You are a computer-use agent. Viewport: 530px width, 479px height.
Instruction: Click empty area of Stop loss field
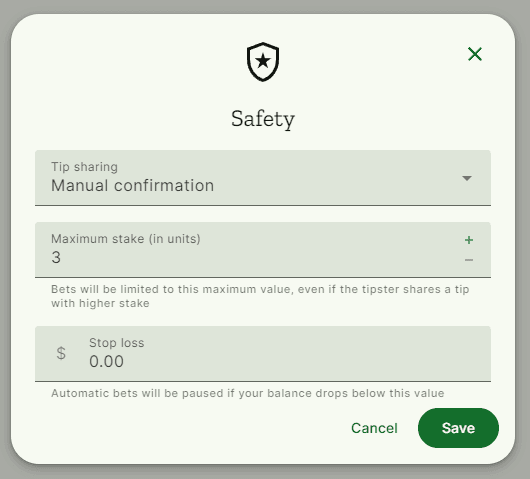click(x=304, y=354)
